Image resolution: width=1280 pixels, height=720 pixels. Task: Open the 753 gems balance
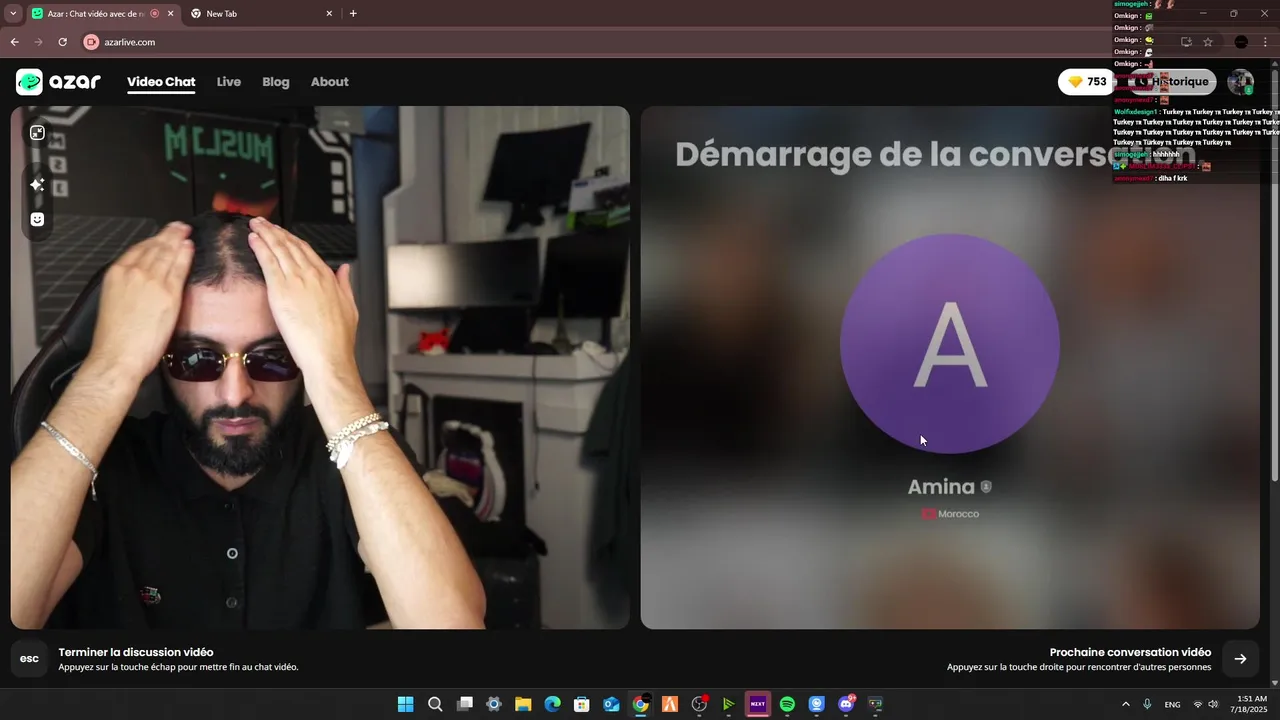pyautogui.click(x=1087, y=82)
